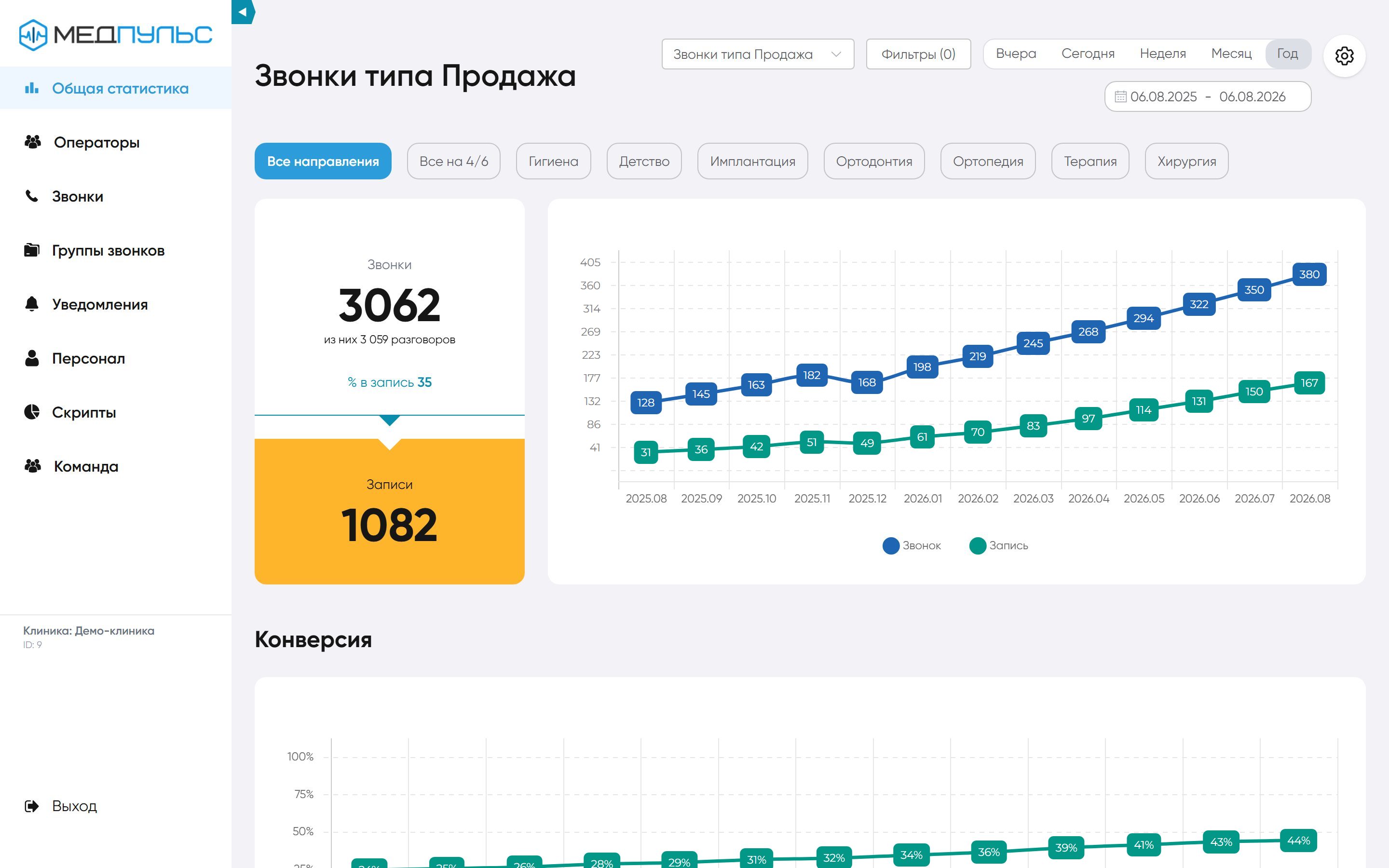The height and width of the screenshot is (868, 1389).
Task: Click the phone icon for Звонки
Action: (x=31, y=196)
